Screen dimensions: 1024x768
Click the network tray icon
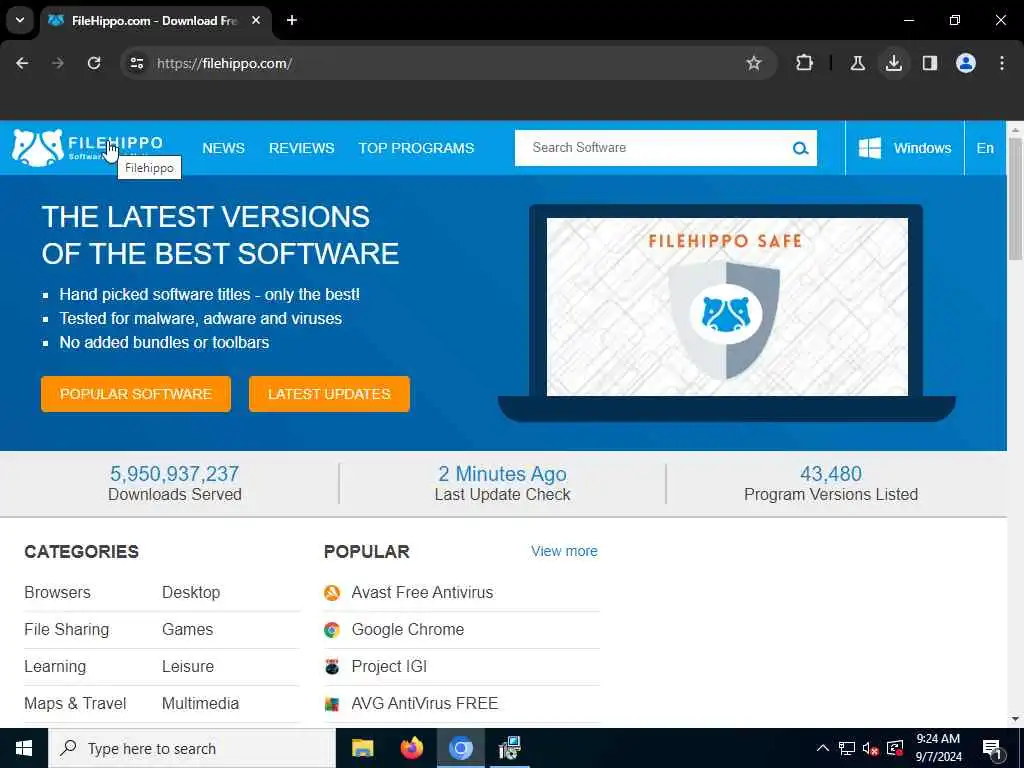coord(846,748)
